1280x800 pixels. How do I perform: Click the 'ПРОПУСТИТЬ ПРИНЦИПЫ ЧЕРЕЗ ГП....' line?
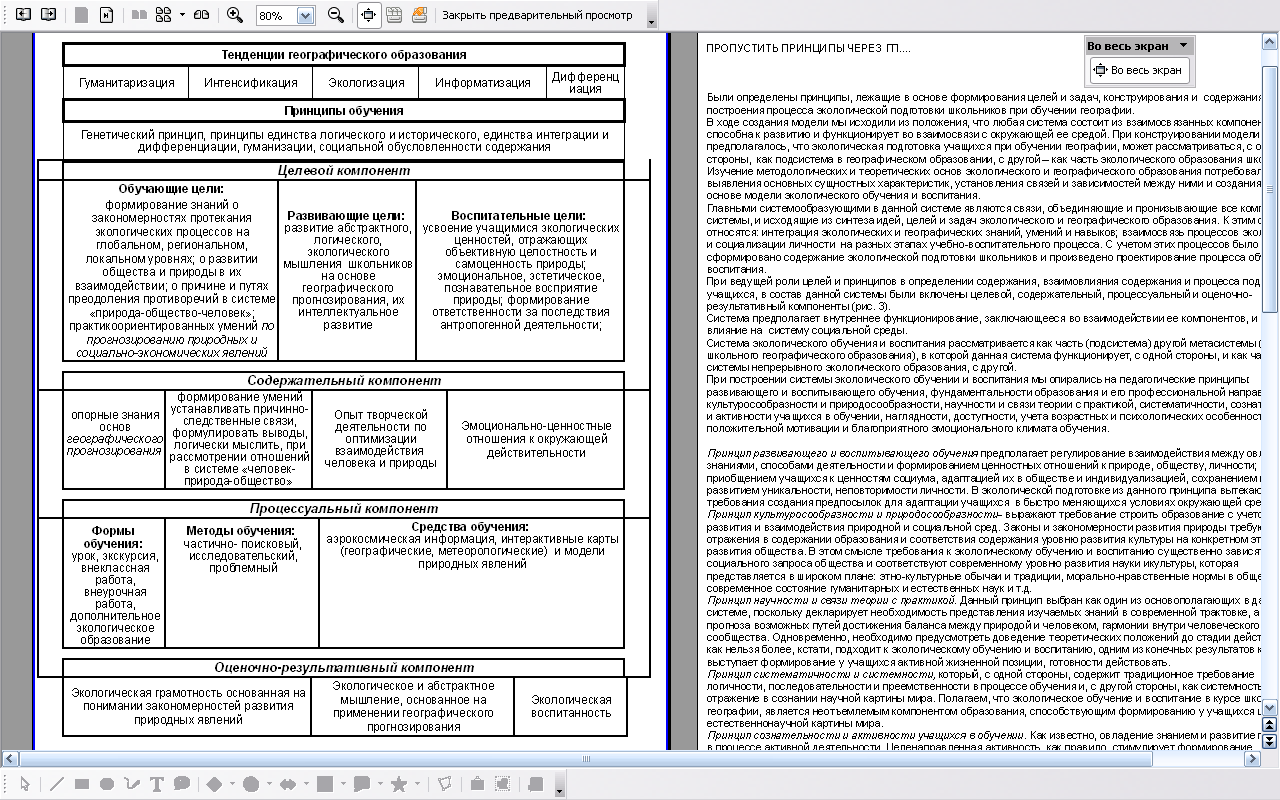point(808,48)
